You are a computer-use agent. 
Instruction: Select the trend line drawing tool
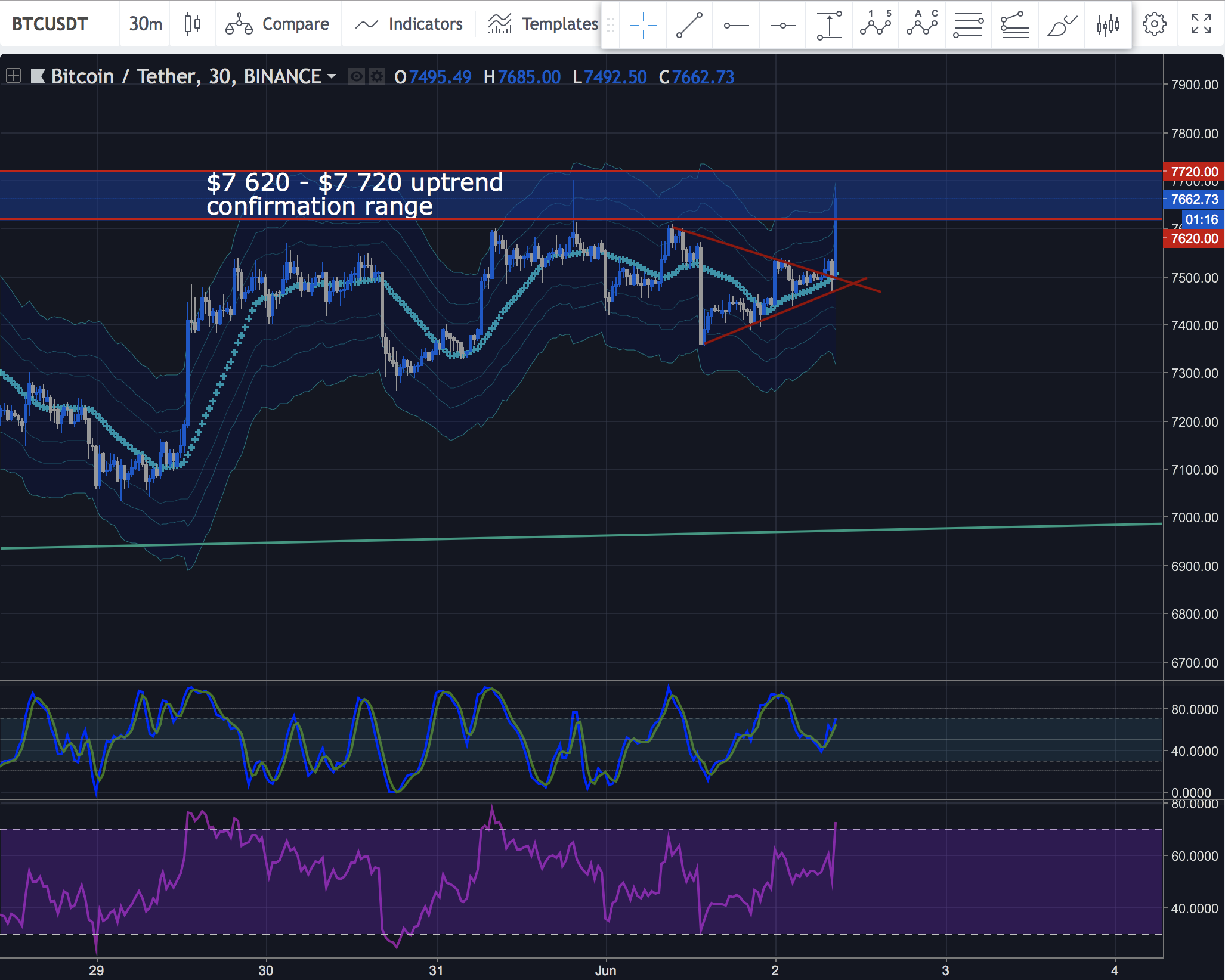pos(689,25)
